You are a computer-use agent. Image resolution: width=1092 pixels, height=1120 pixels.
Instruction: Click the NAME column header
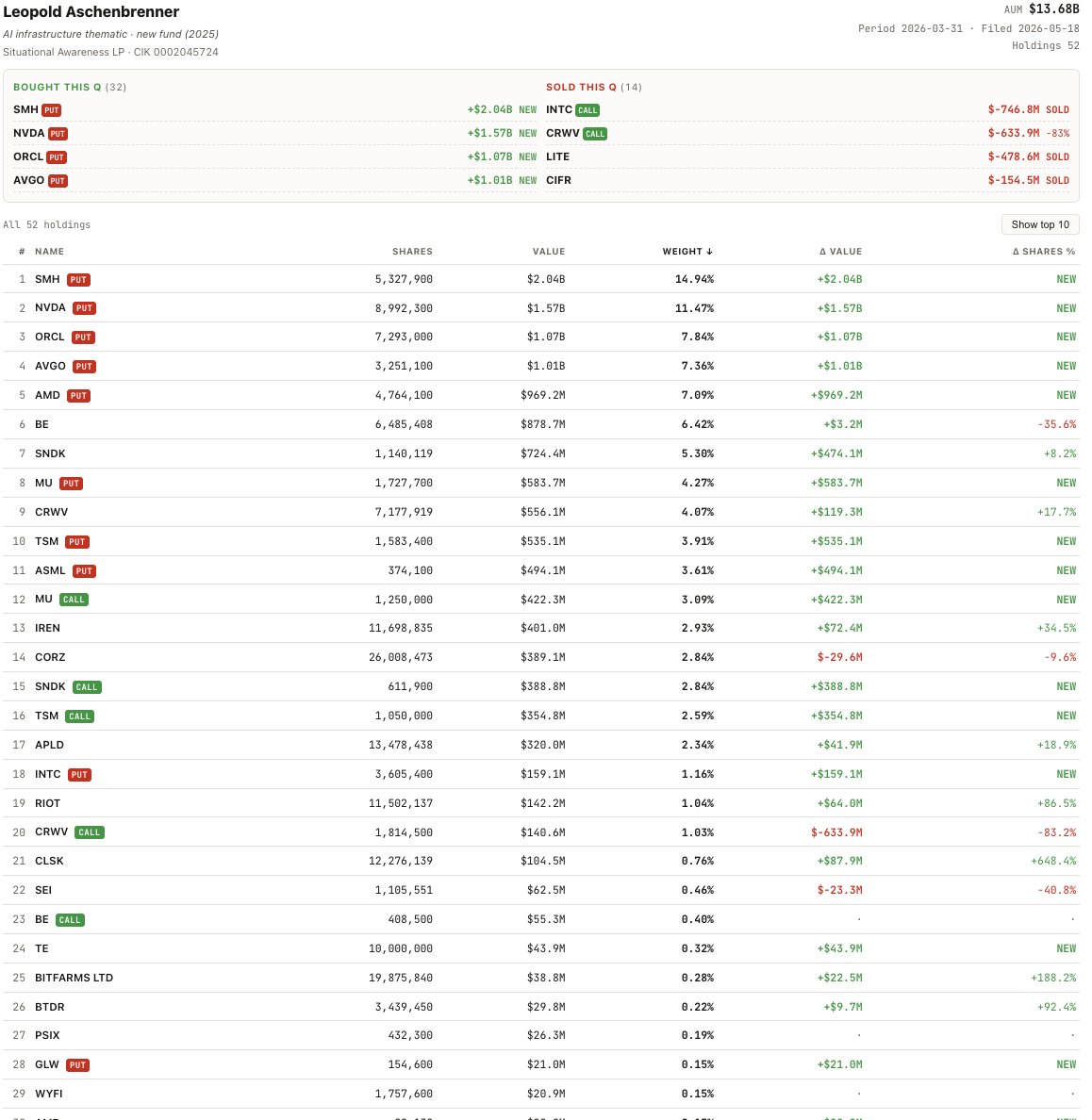[x=49, y=252]
